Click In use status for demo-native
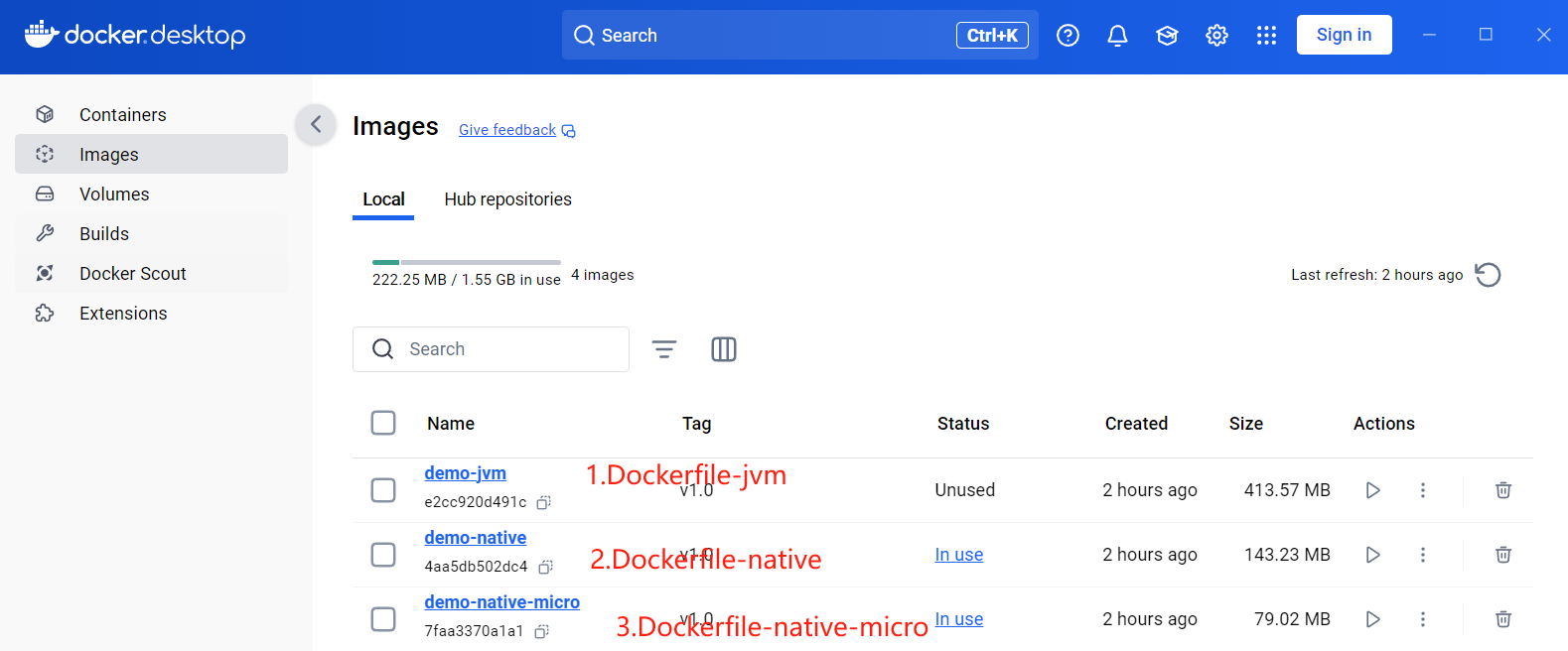 click(x=959, y=555)
